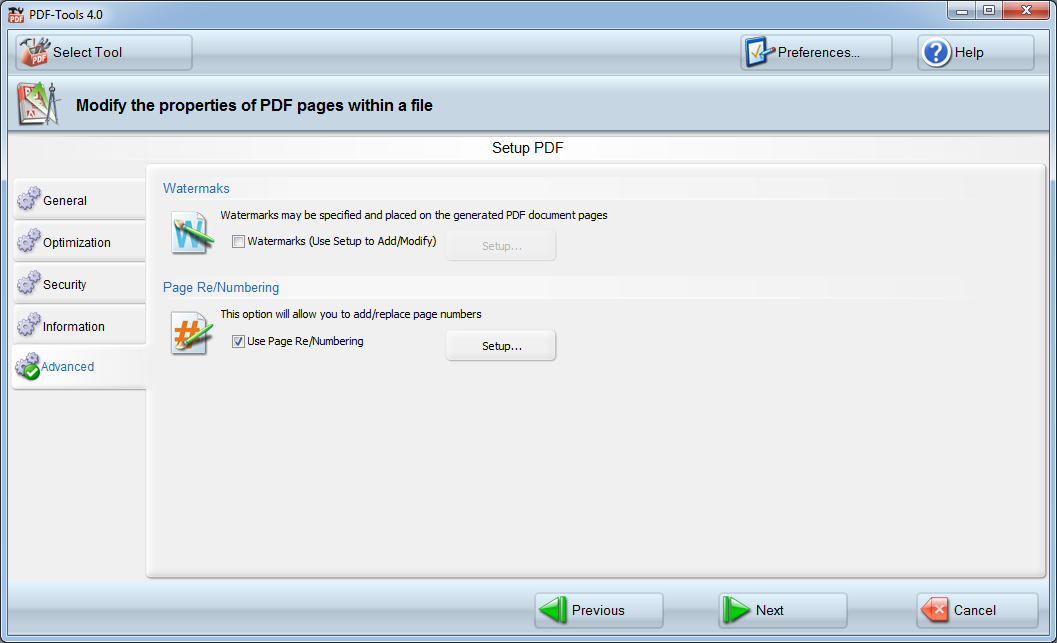Open Preferences via its checklist icon

[757, 51]
